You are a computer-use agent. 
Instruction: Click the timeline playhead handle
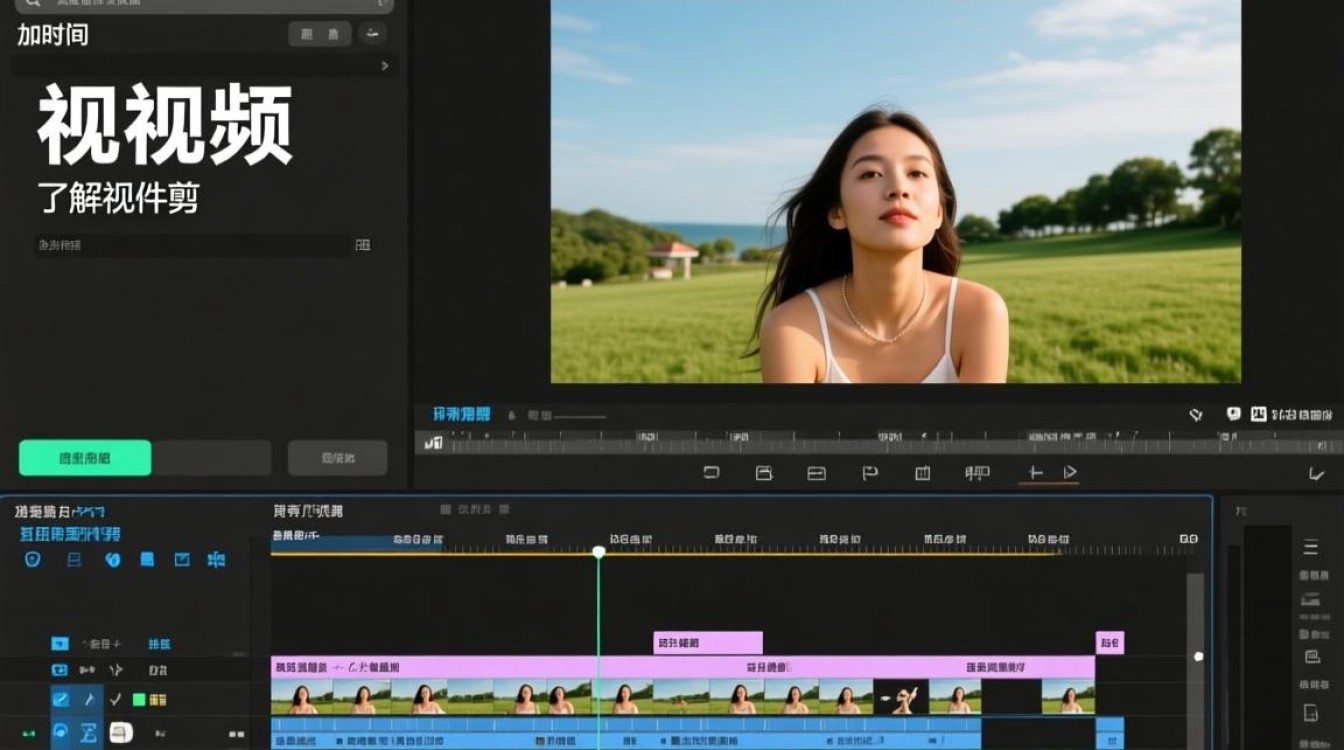(598, 552)
